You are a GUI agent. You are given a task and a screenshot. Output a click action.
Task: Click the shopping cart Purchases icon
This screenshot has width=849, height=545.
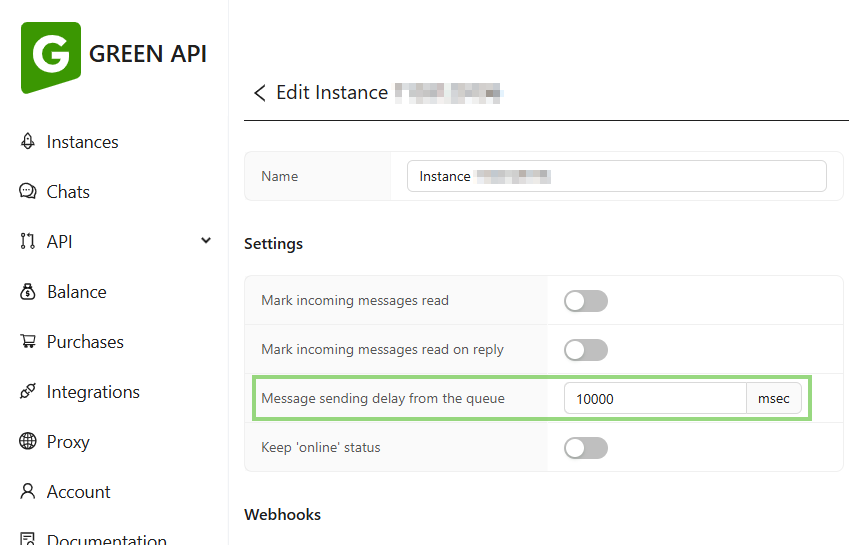[x=28, y=342]
